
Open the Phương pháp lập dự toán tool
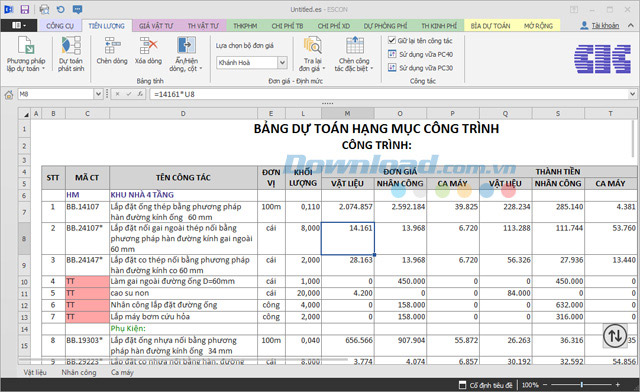click(x=26, y=53)
